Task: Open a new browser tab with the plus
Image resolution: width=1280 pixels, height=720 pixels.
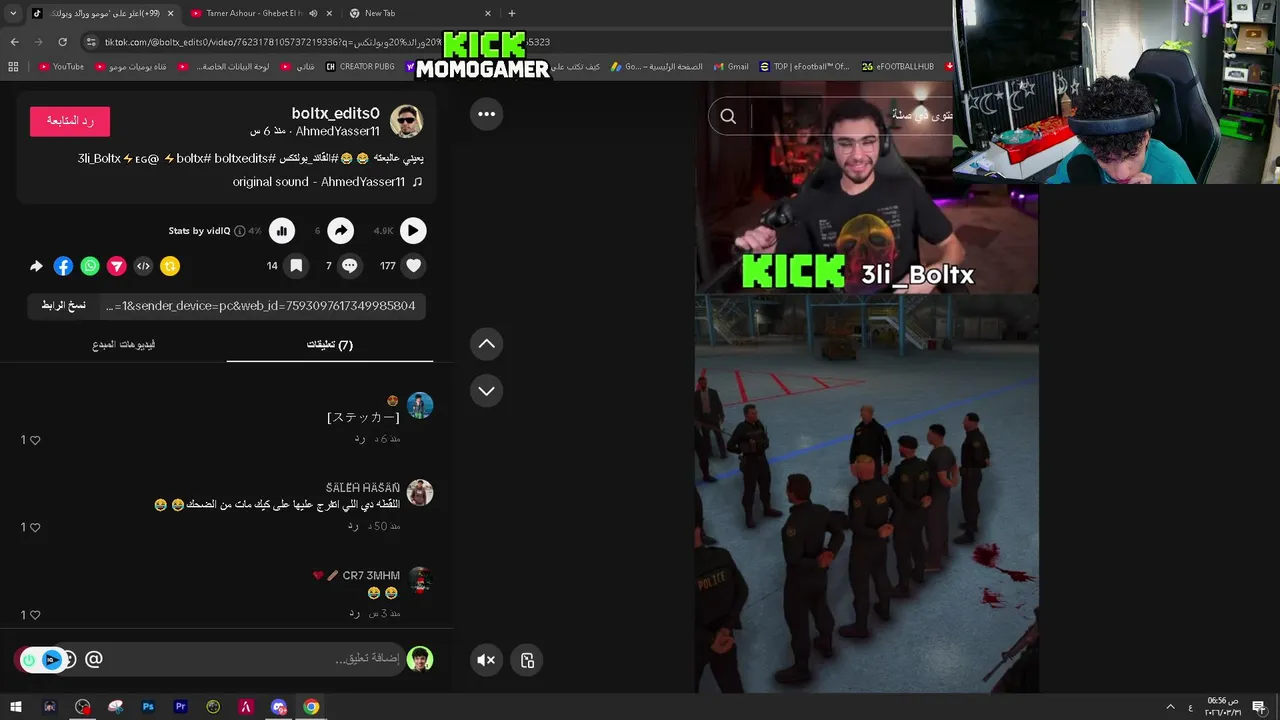Action: [512, 13]
